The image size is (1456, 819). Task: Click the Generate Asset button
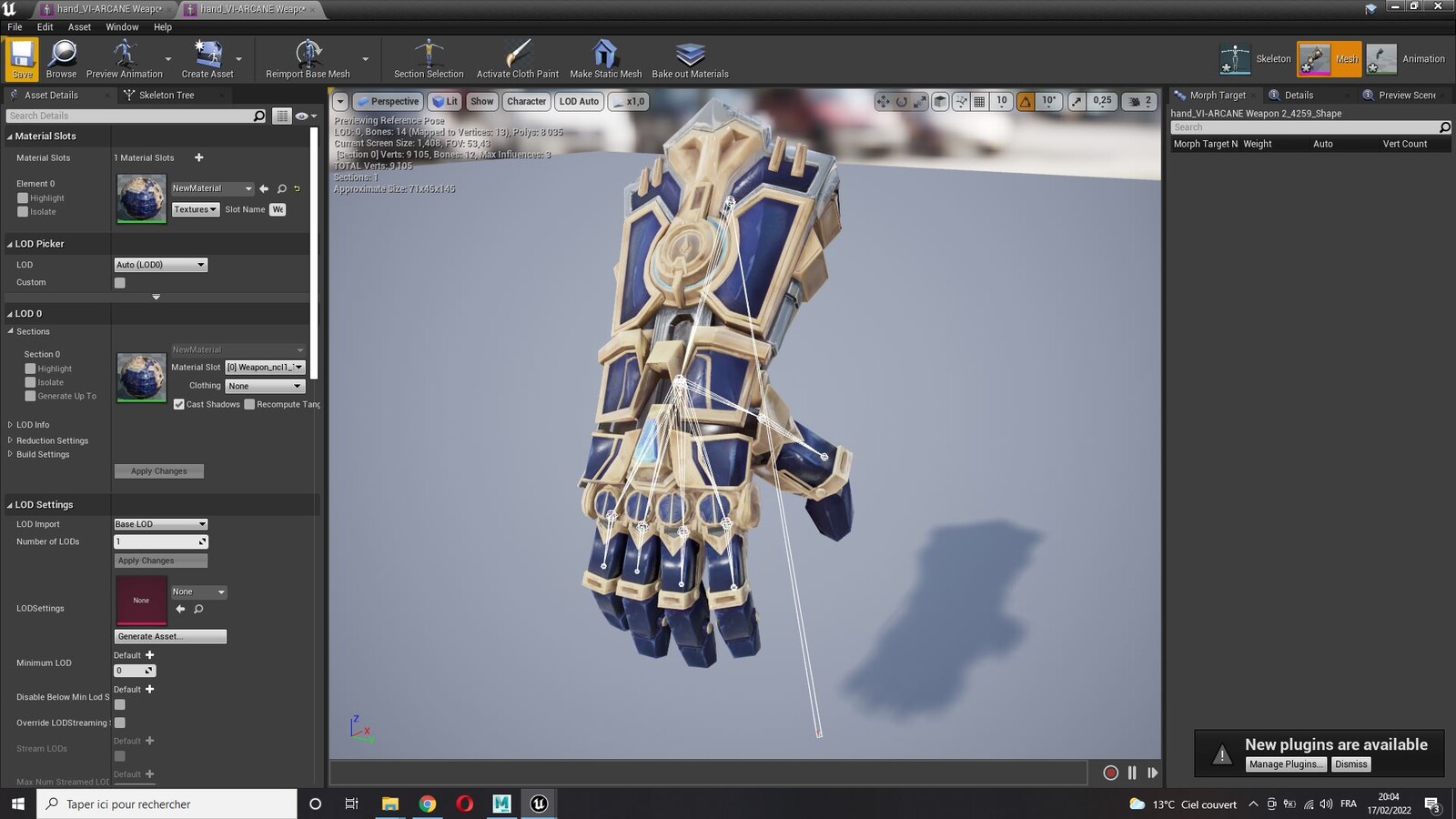pos(170,636)
